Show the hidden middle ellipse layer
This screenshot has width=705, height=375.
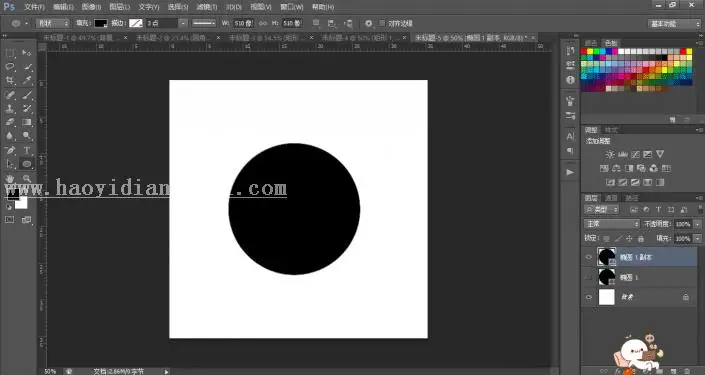(589, 277)
